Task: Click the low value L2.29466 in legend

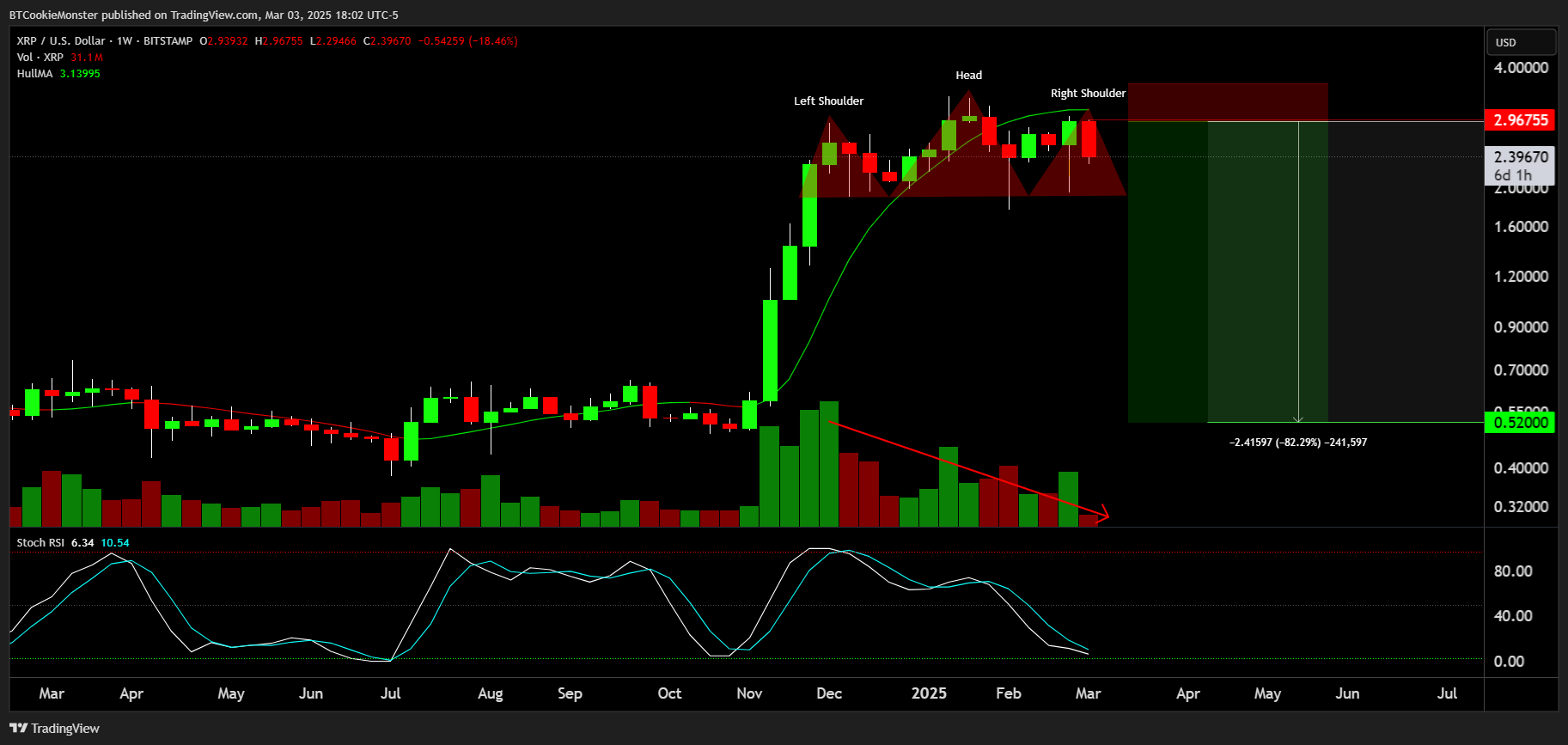Action: (333, 40)
